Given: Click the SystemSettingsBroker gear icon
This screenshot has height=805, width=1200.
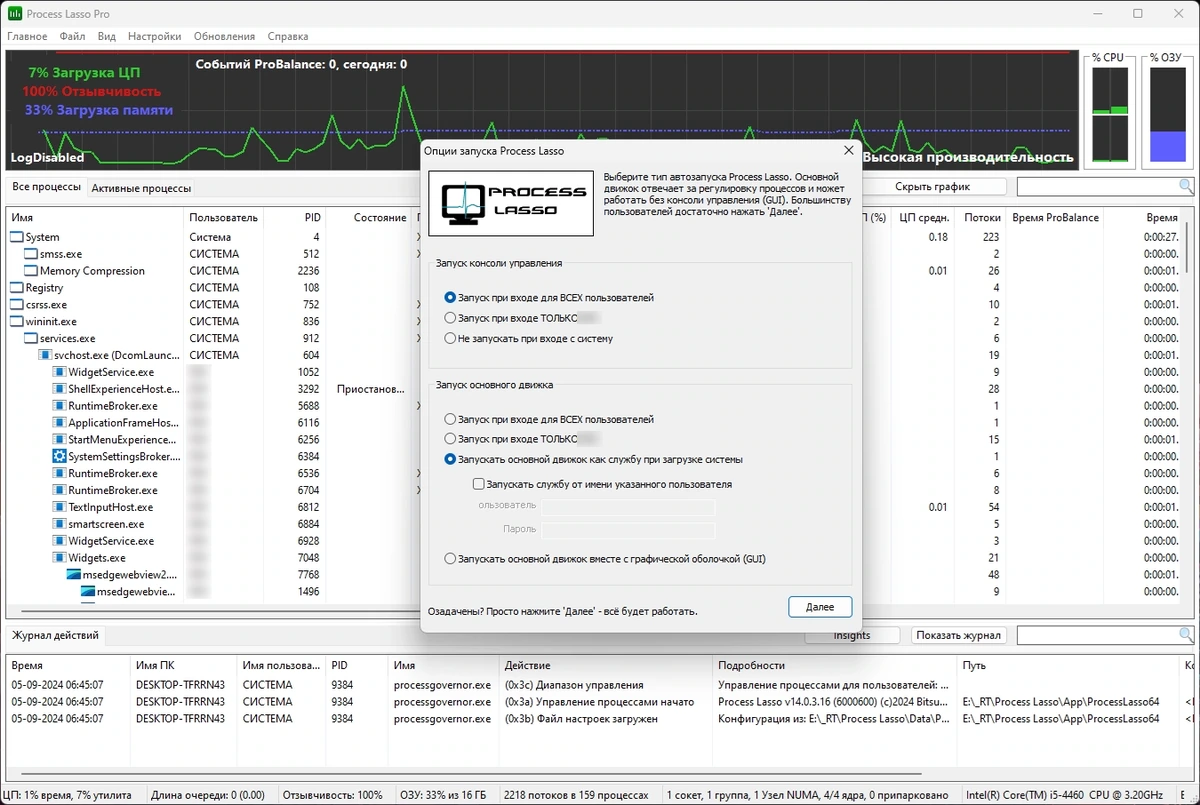Looking at the screenshot, I should point(59,456).
